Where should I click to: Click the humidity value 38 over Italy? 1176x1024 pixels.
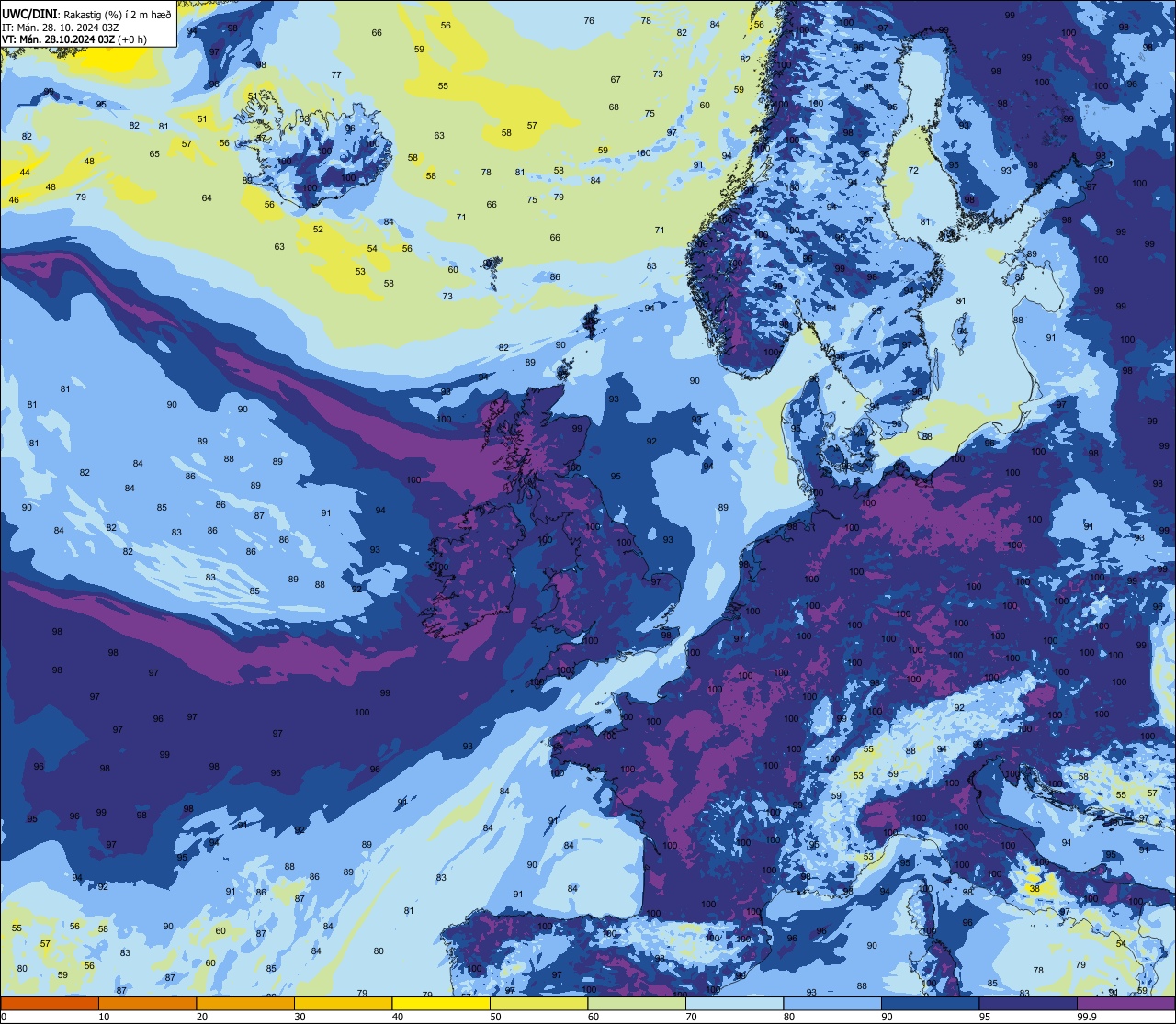click(x=1035, y=888)
